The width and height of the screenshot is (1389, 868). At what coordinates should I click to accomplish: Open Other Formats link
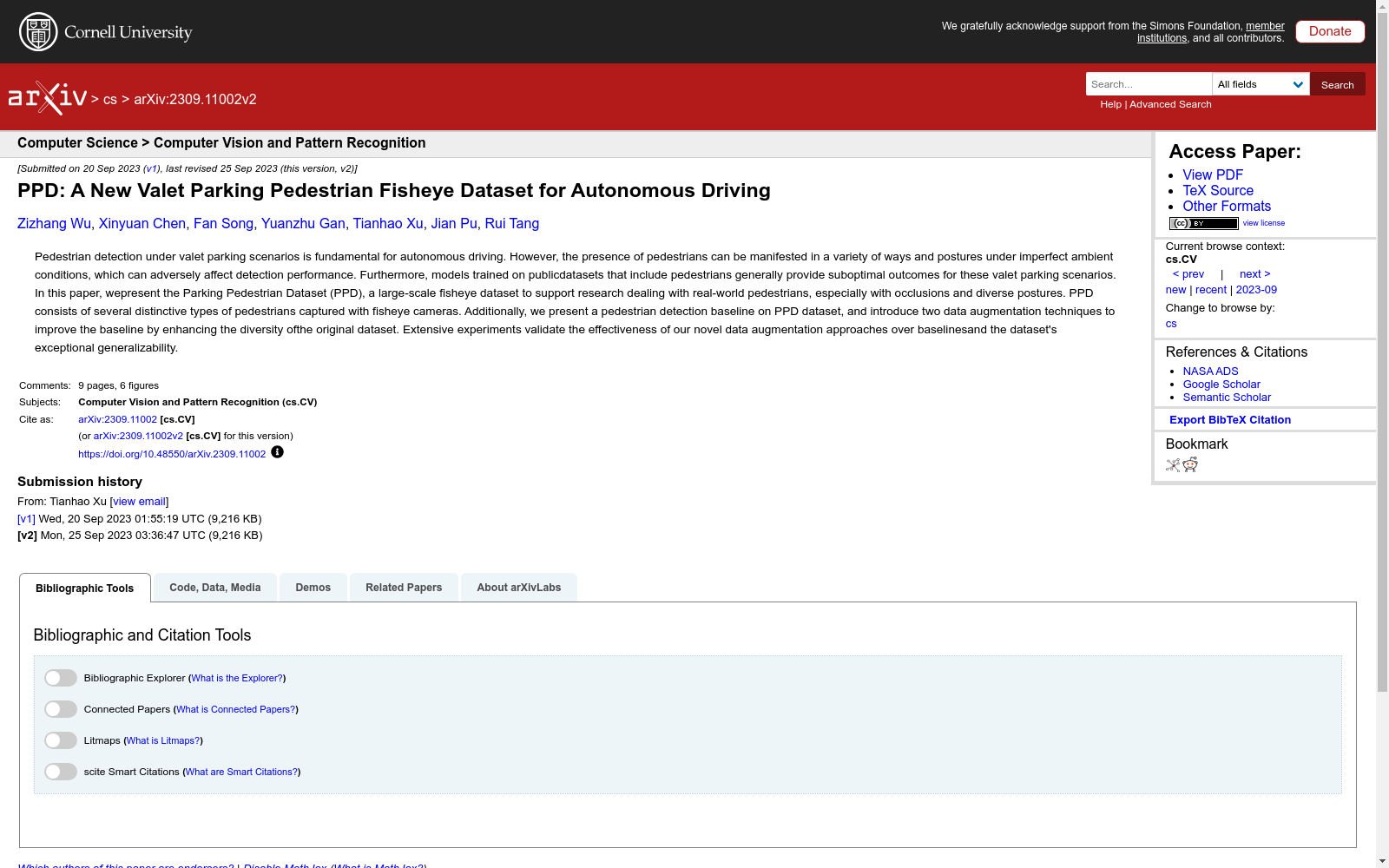pyautogui.click(x=1227, y=206)
